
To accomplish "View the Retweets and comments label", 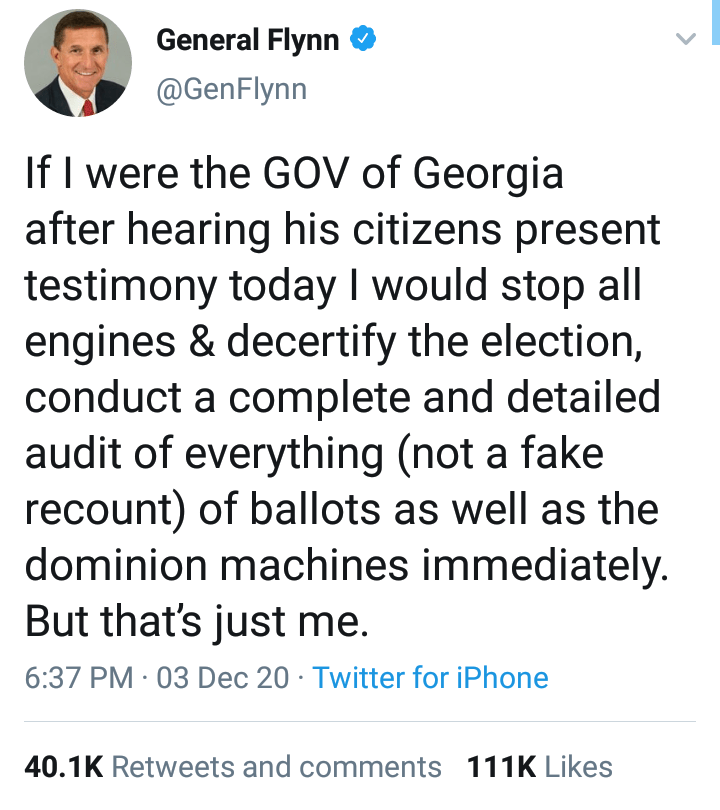I will click(277, 767).
